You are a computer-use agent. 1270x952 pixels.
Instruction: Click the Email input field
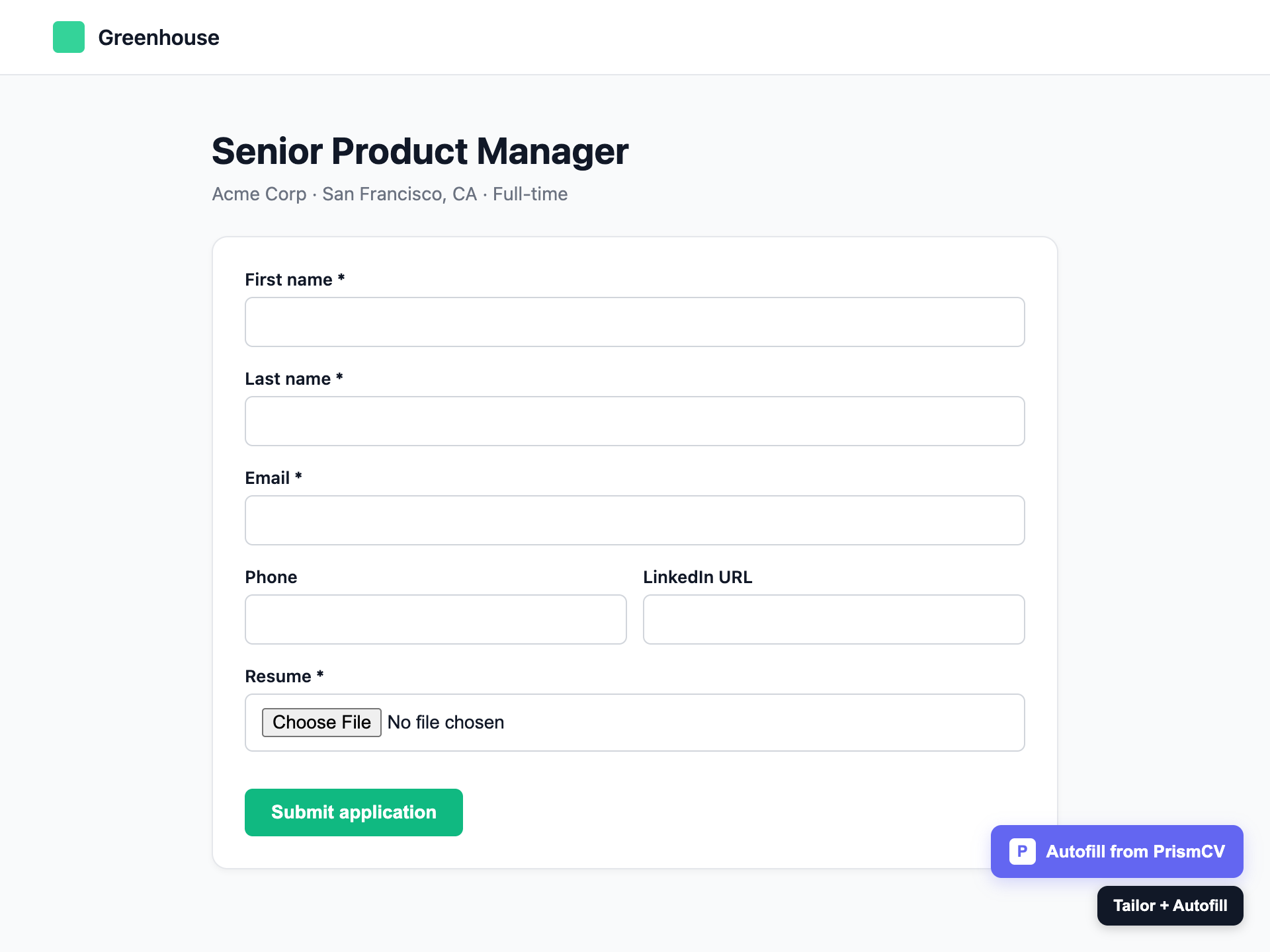click(x=634, y=520)
